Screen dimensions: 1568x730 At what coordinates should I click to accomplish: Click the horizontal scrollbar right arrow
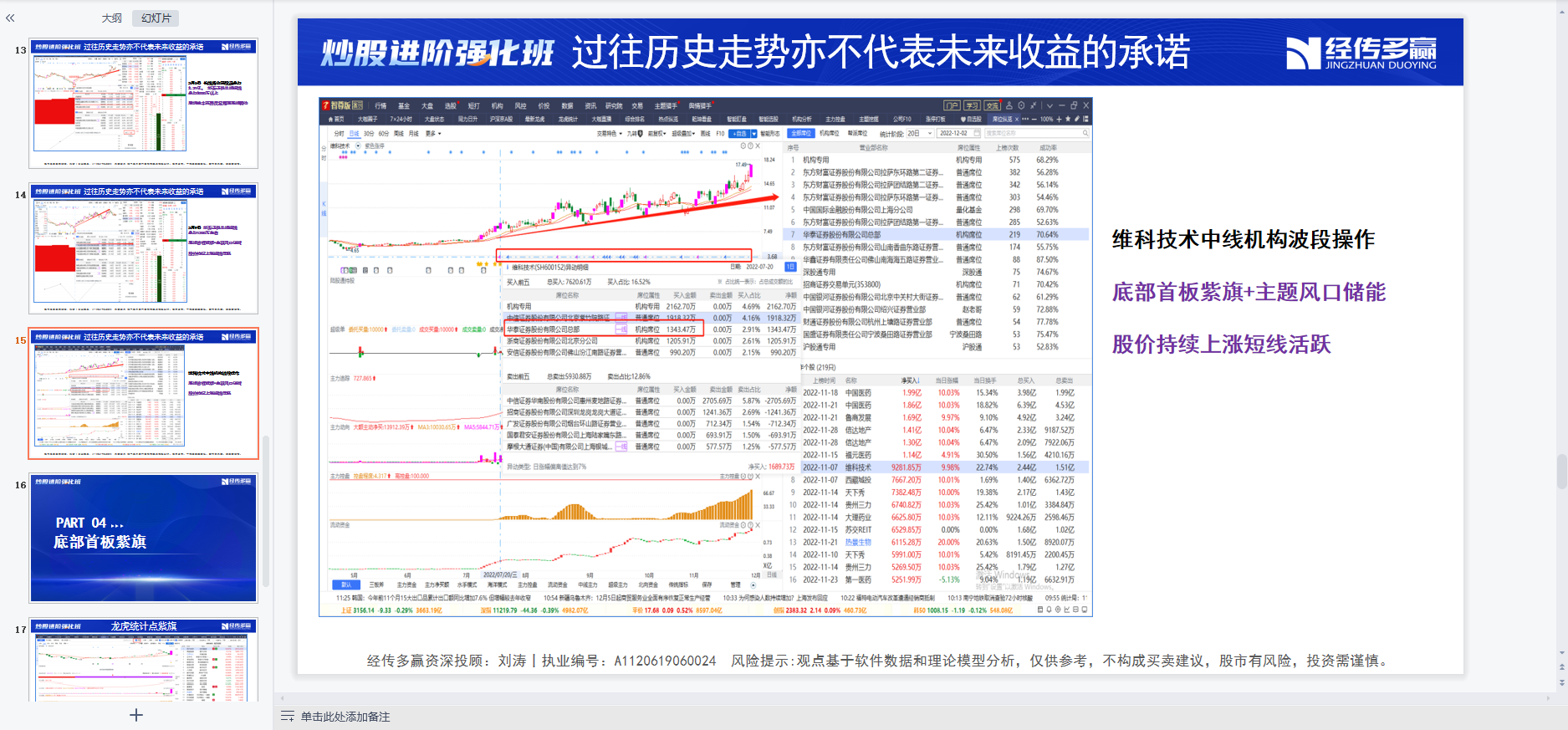[x=1548, y=697]
